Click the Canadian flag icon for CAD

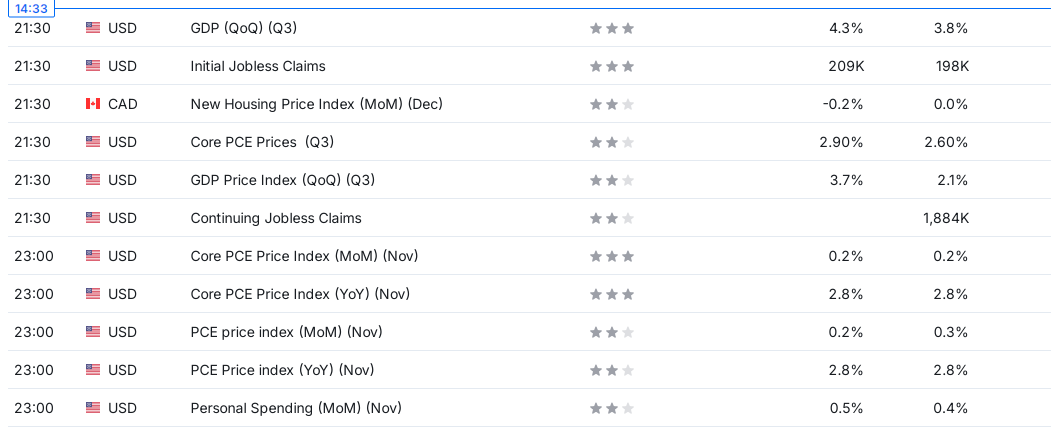[x=93, y=104]
